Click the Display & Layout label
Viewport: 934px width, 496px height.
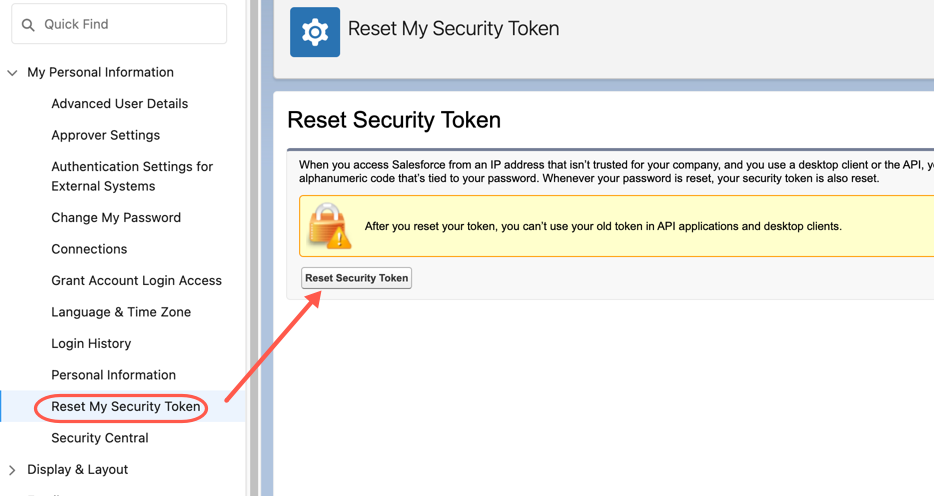click(x=77, y=470)
